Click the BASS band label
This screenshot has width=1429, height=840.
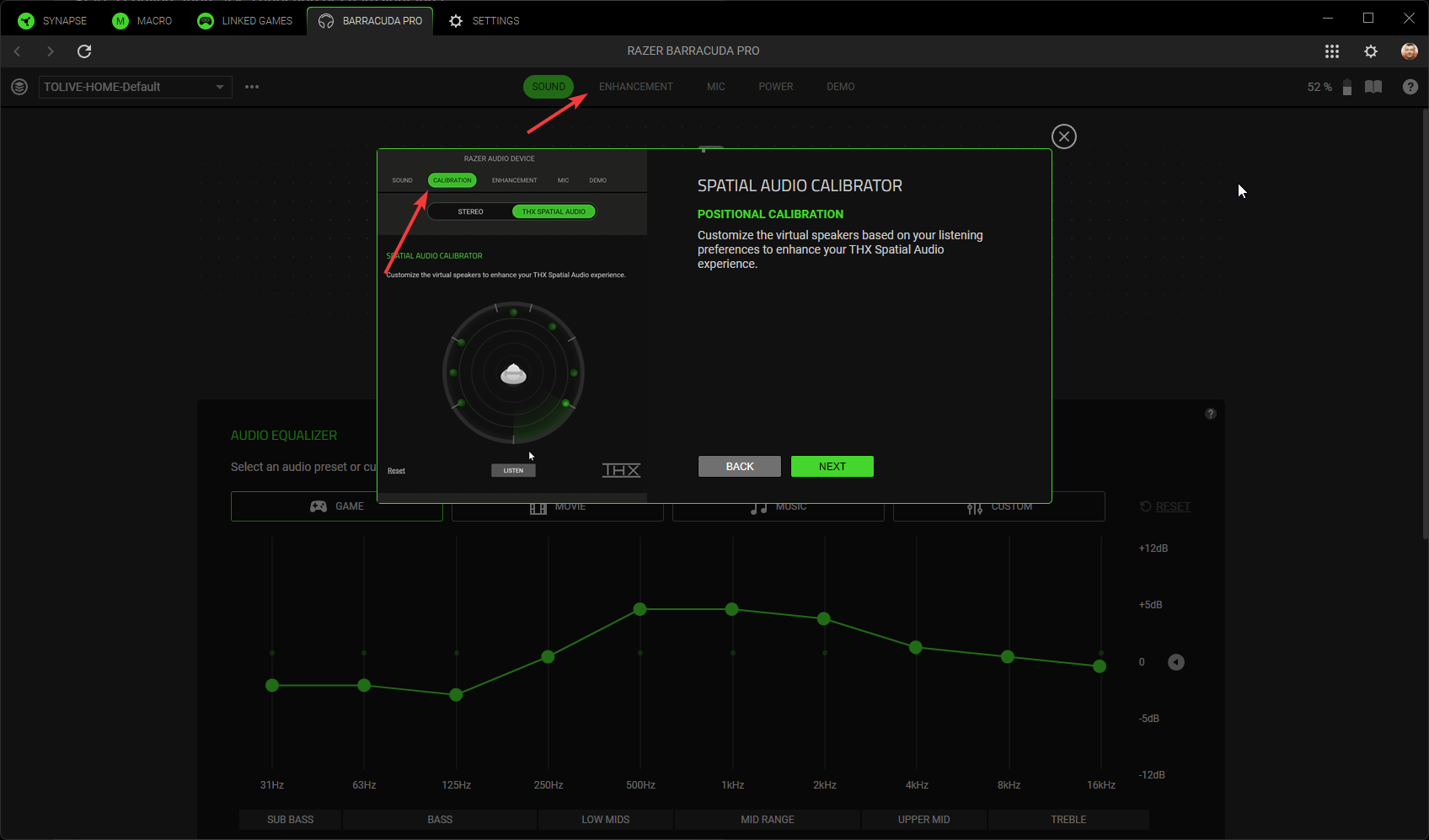tap(440, 820)
